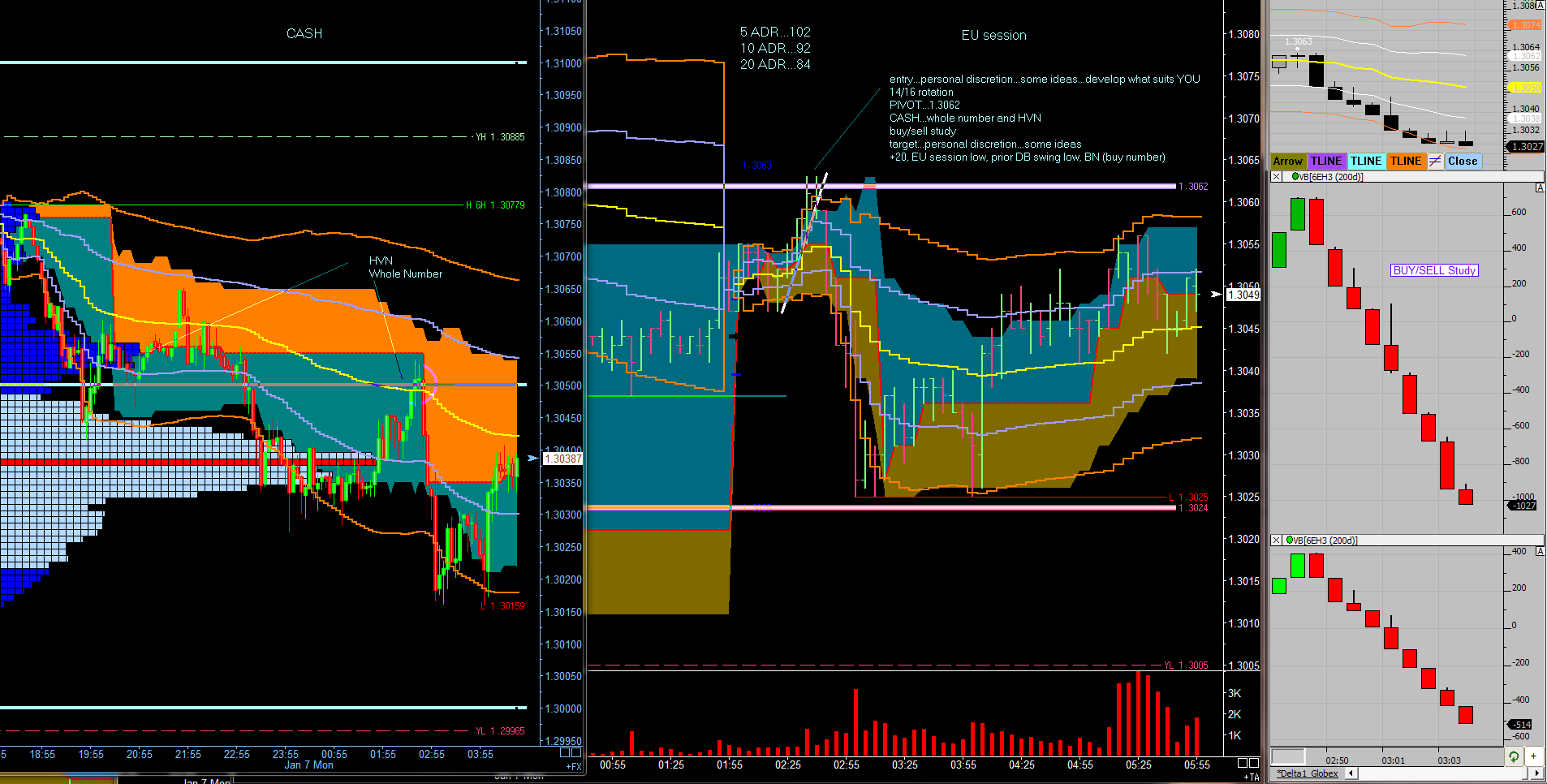Click the 10 ADR...92 text

point(775,48)
